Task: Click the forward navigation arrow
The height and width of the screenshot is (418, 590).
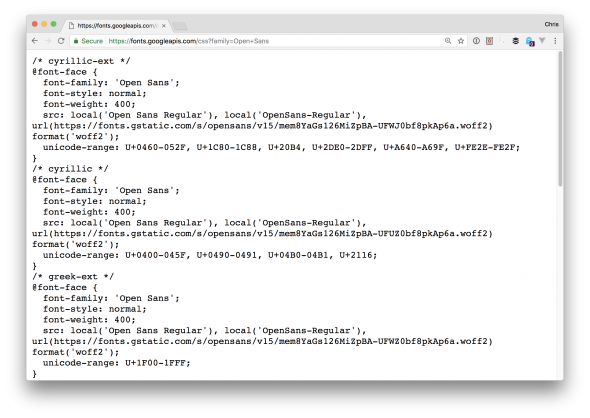Action: (48, 41)
